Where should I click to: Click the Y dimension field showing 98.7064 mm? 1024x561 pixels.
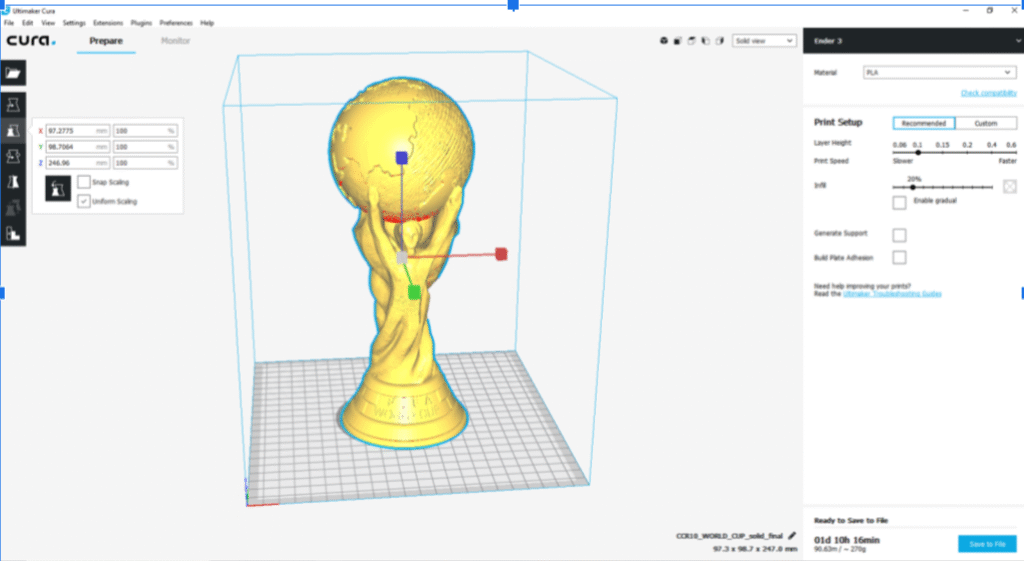pyautogui.click(x=77, y=147)
